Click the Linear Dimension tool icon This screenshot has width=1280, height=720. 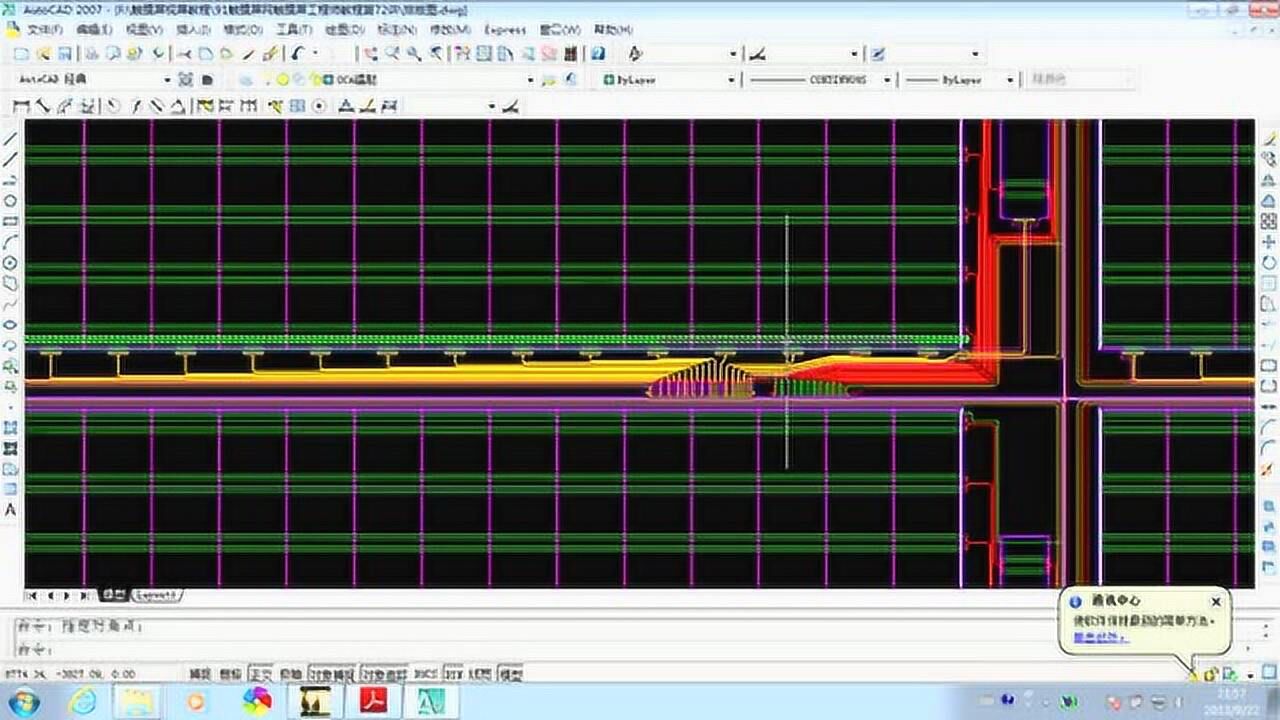coord(20,106)
